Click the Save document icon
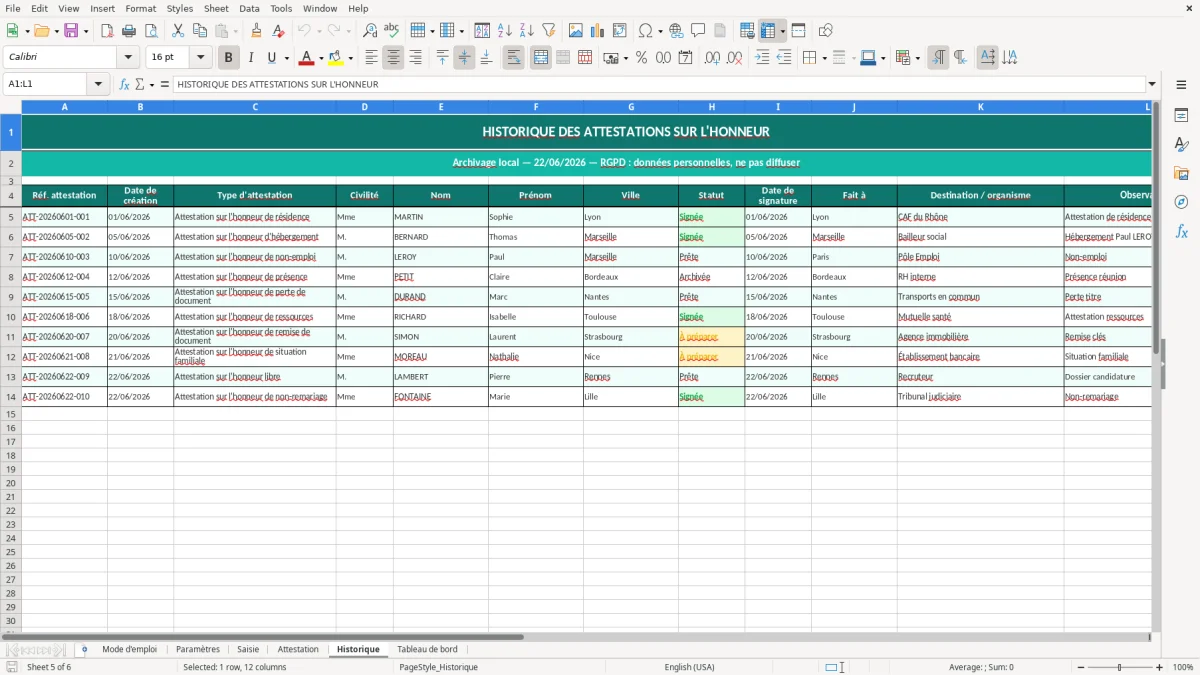This screenshot has height=675, width=1200. (71, 31)
